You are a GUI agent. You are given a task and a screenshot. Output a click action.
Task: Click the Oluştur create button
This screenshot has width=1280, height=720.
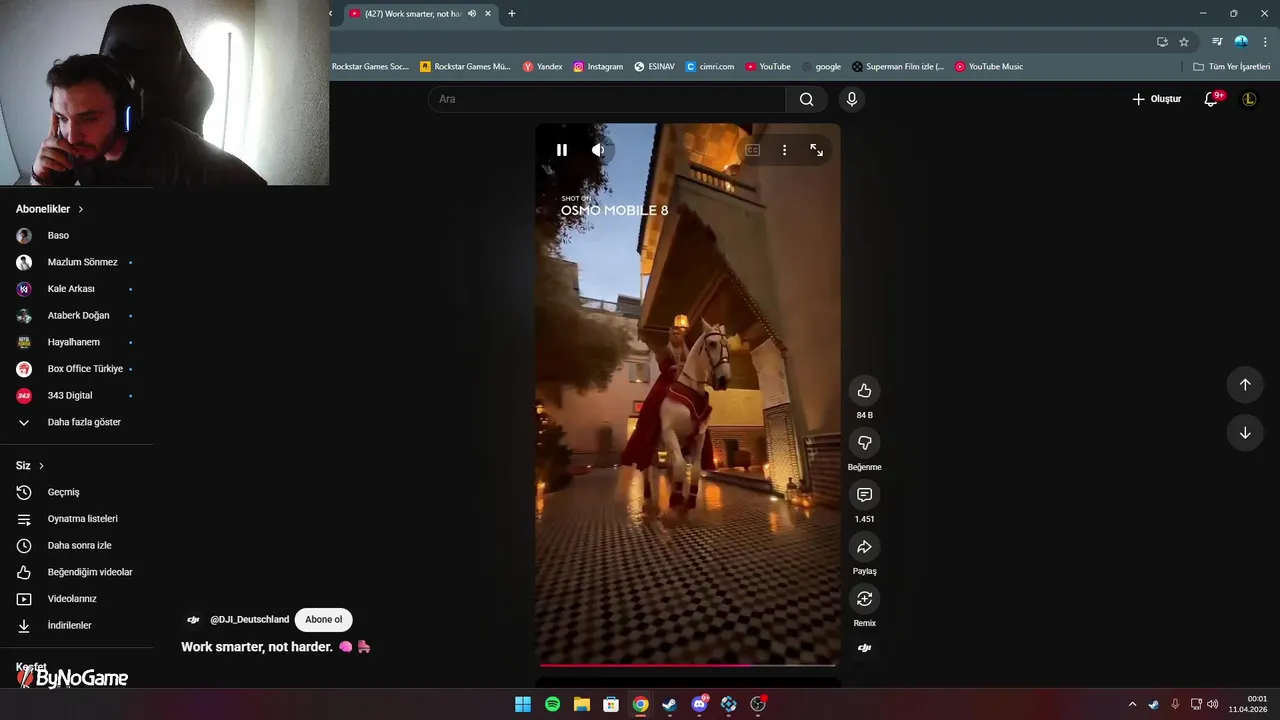click(1157, 99)
